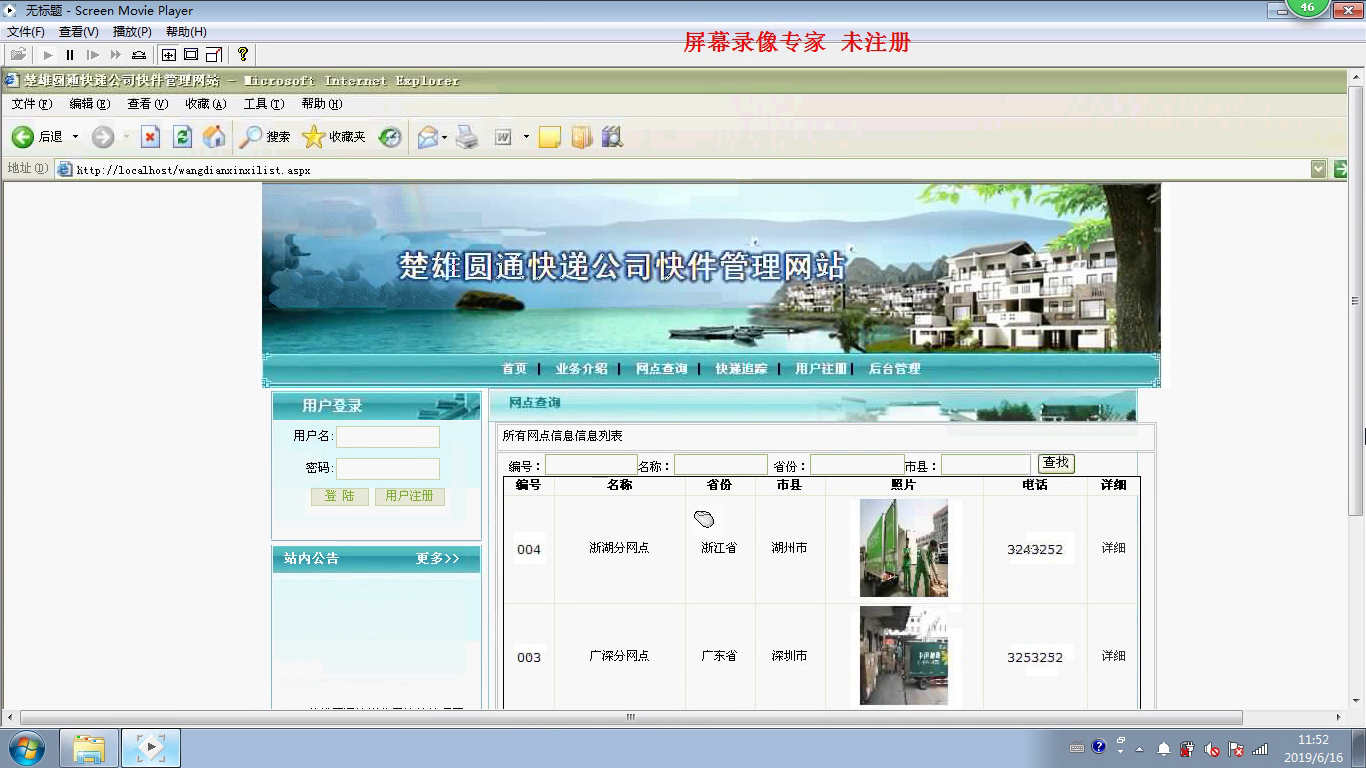The height and width of the screenshot is (768, 1366).
Task: Click the IE Home page icon
Action: (x=214, y=137)
